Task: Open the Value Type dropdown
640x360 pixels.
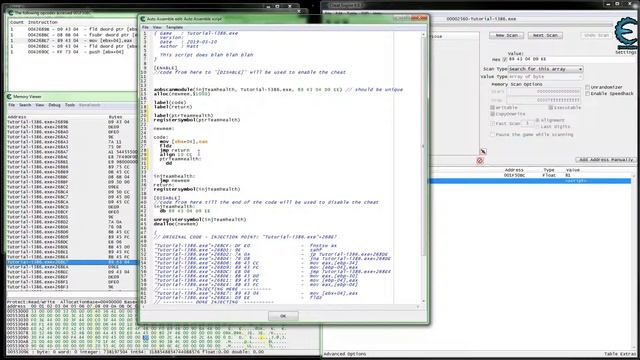Action: click(x=545, y=77)
